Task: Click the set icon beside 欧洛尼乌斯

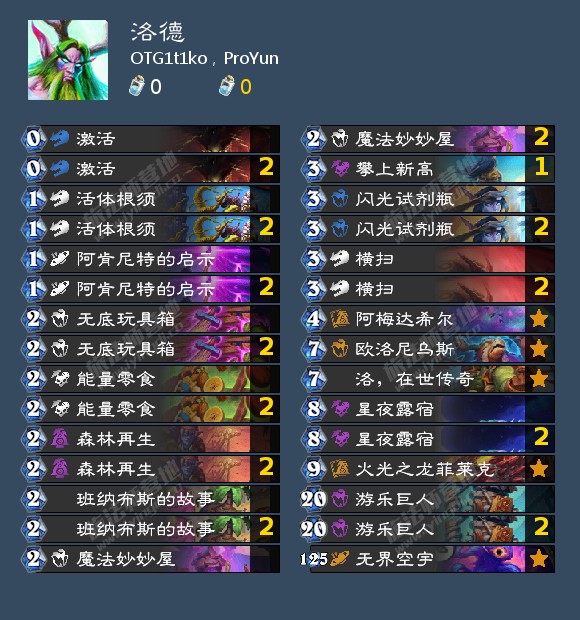Action: coord(340,349)
